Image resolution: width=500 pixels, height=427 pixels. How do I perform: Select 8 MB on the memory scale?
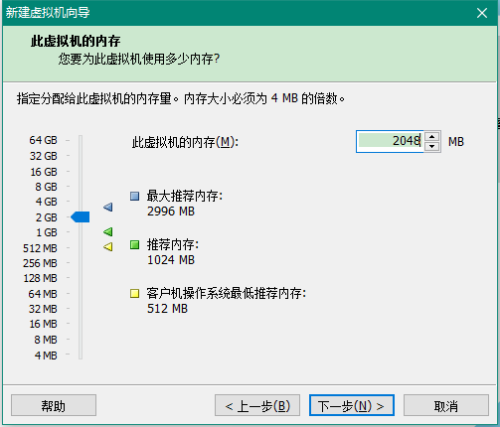[46, 340]
